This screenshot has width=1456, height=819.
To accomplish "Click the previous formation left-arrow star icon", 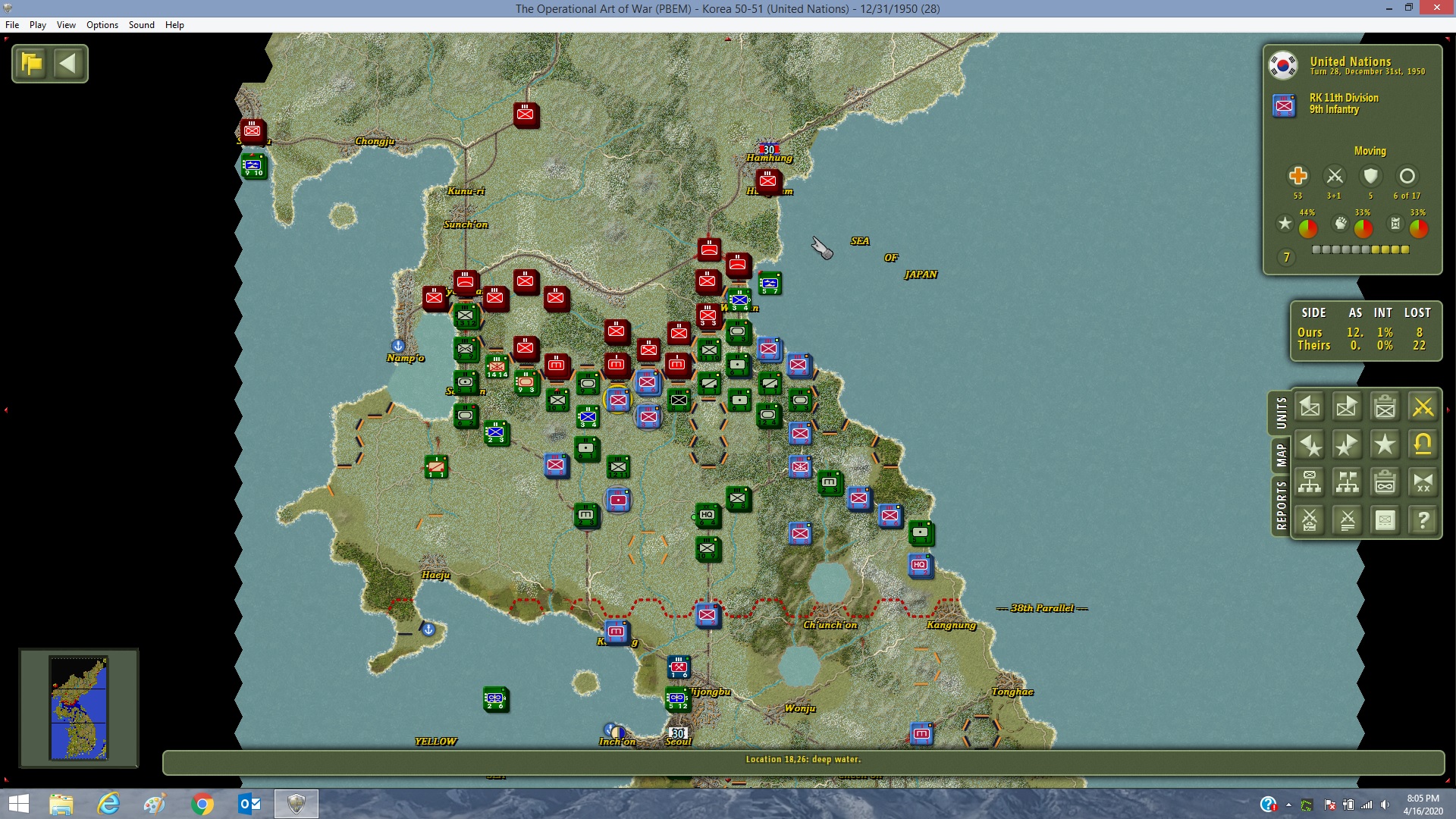I will 1310,445.
